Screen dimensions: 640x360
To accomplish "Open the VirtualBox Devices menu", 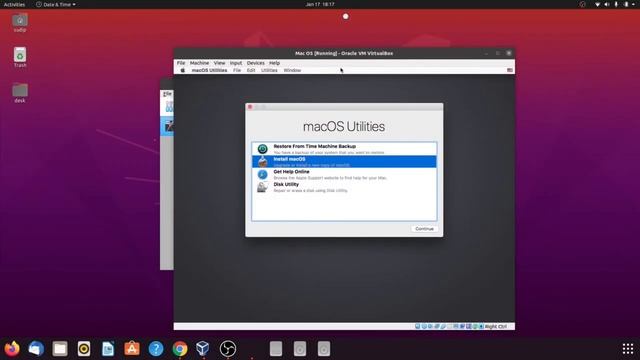I will tap(256, 63).
